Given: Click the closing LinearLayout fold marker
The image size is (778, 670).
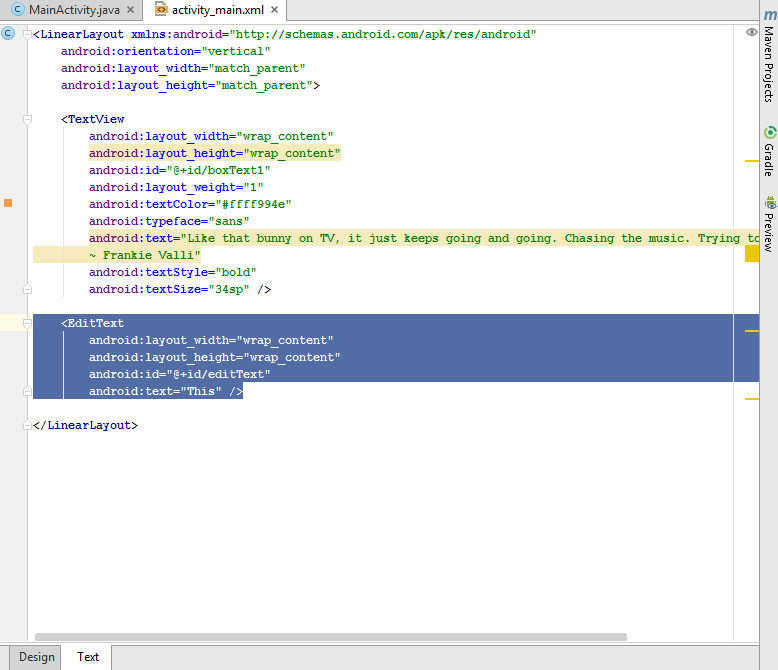Looking at the screenshot, I should tap(27, 425).
